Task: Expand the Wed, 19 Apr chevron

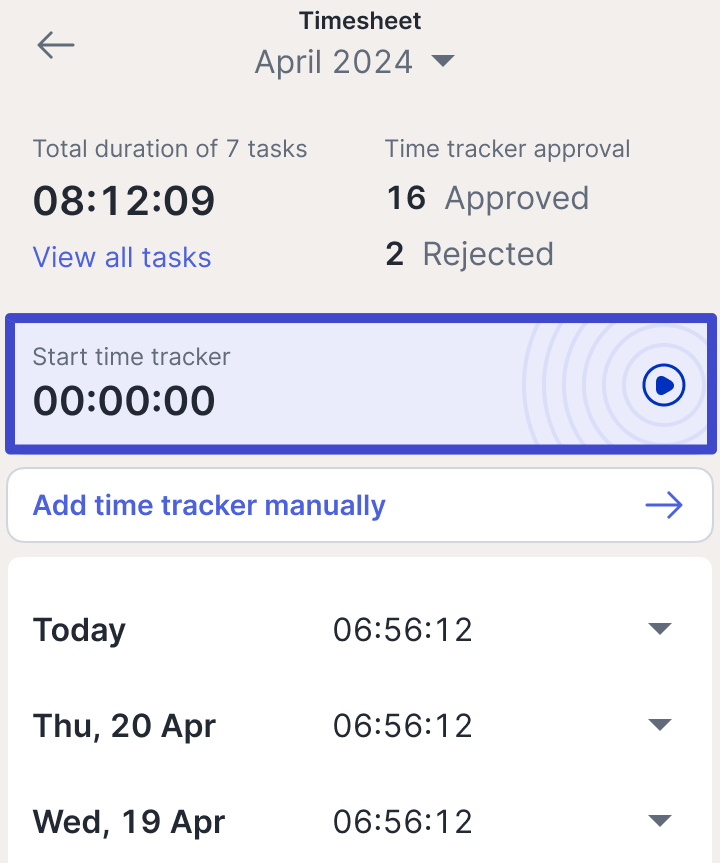Action: 658,821
